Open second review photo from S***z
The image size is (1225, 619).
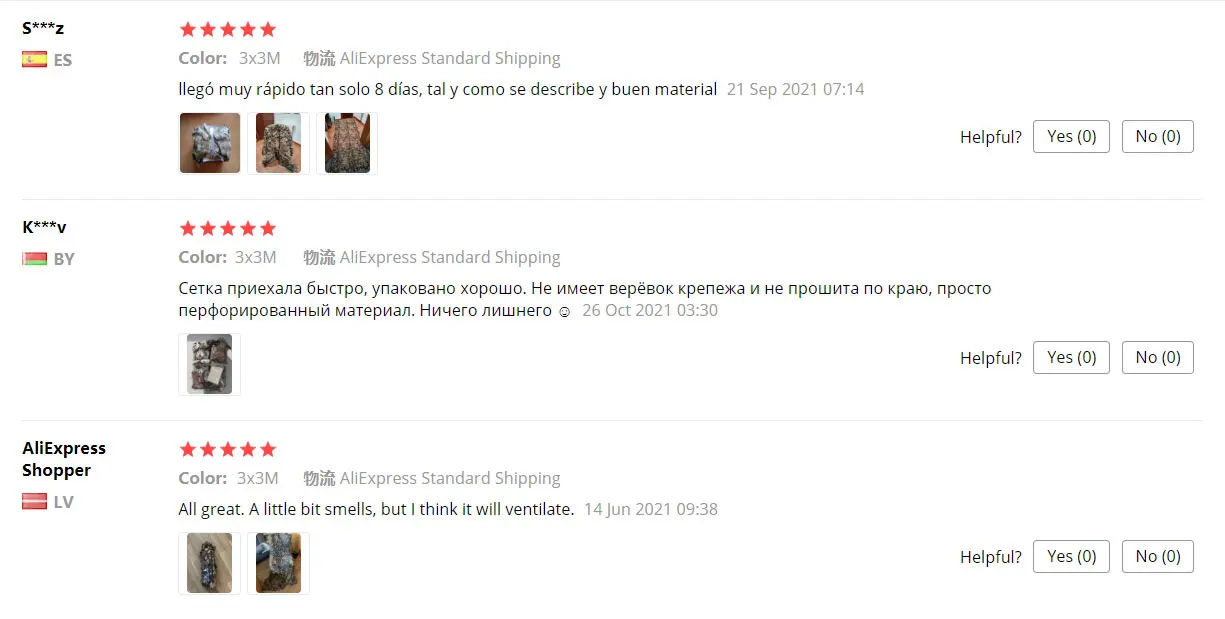click(x=278, y=143)
